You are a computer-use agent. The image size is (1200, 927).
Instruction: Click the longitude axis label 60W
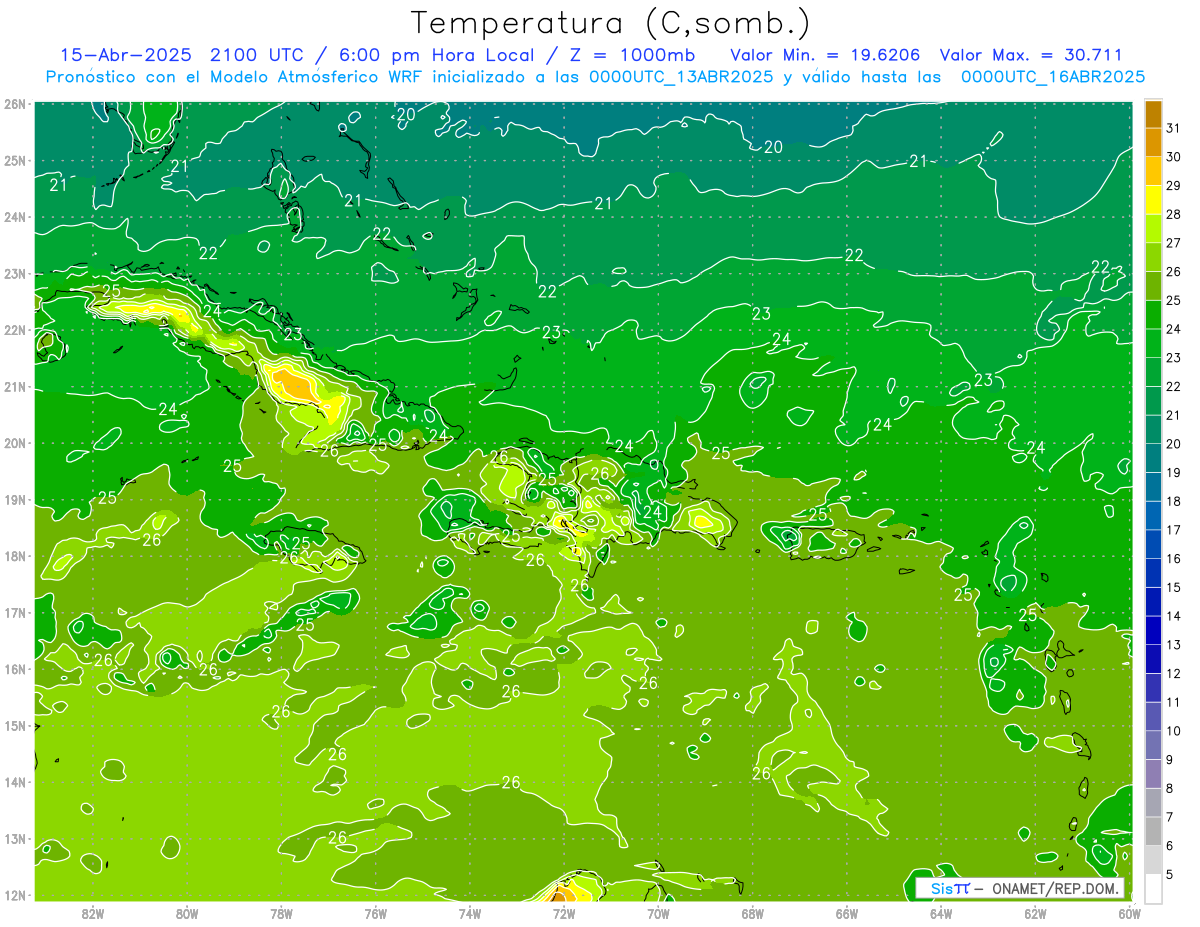click(1129, 913)
